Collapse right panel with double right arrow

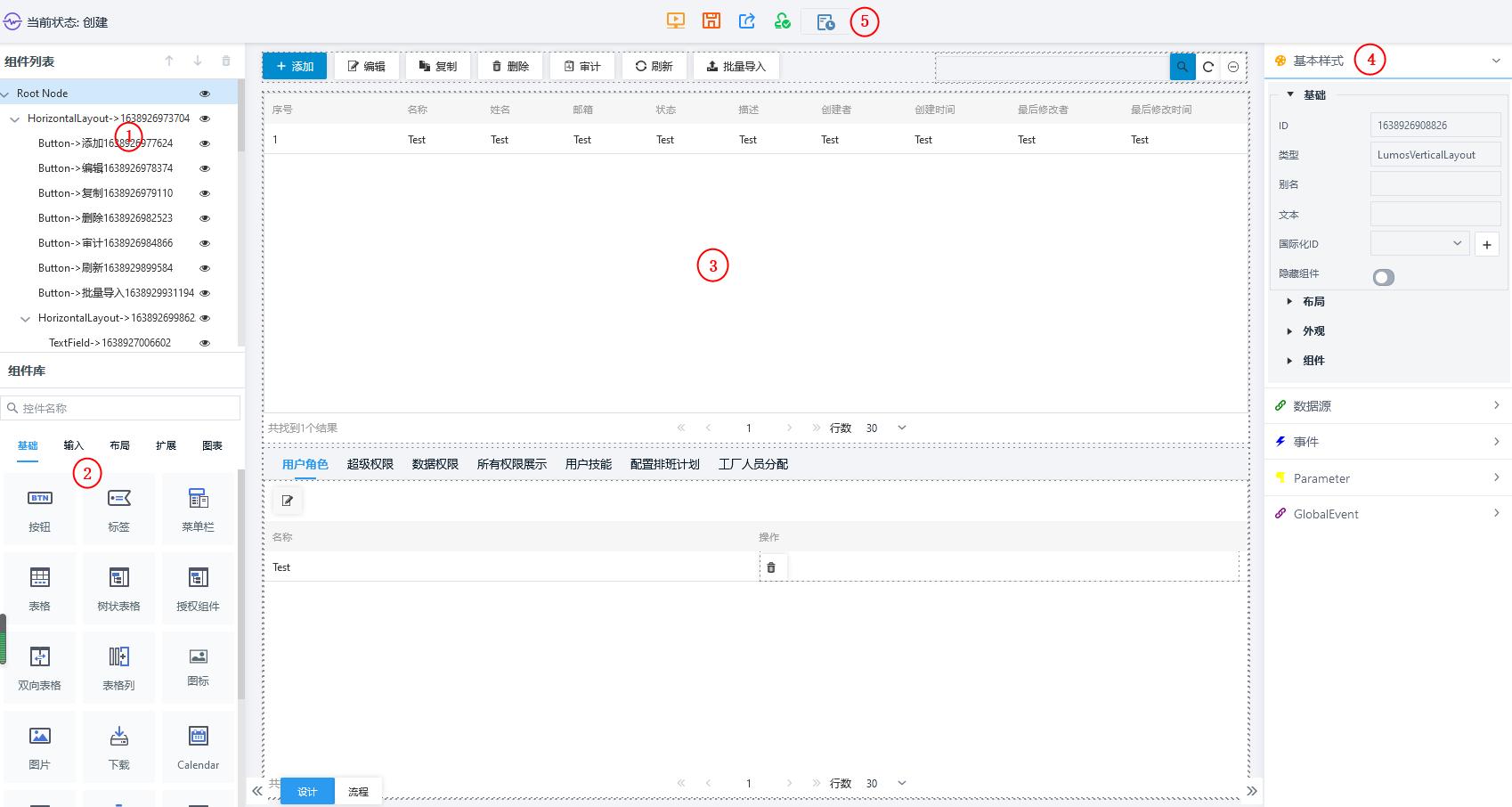pyautogui.click(x=1252, y=791)
